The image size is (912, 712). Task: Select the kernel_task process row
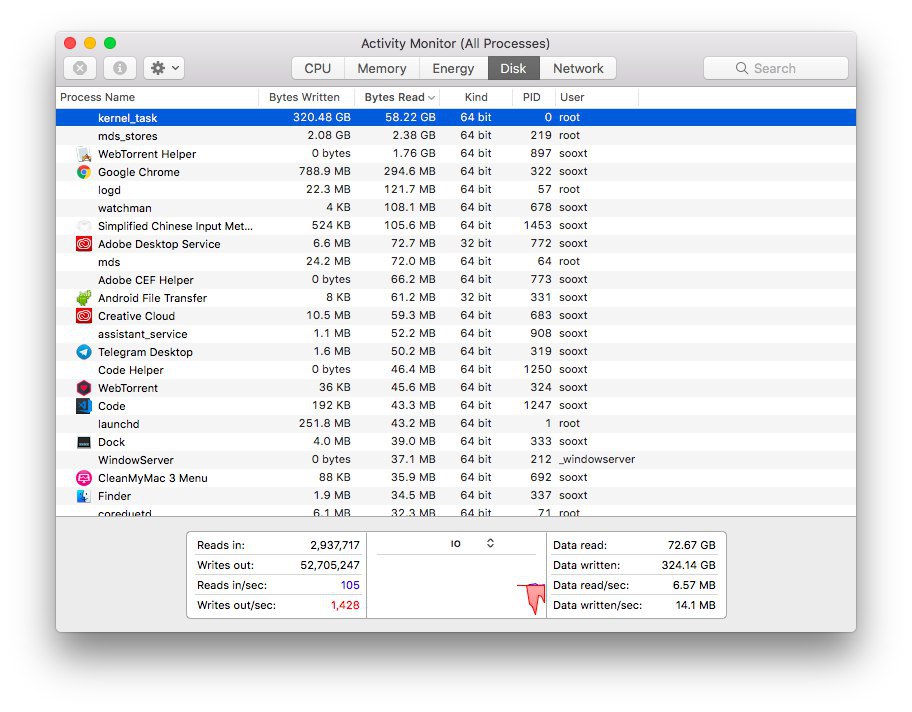(456, 118)
